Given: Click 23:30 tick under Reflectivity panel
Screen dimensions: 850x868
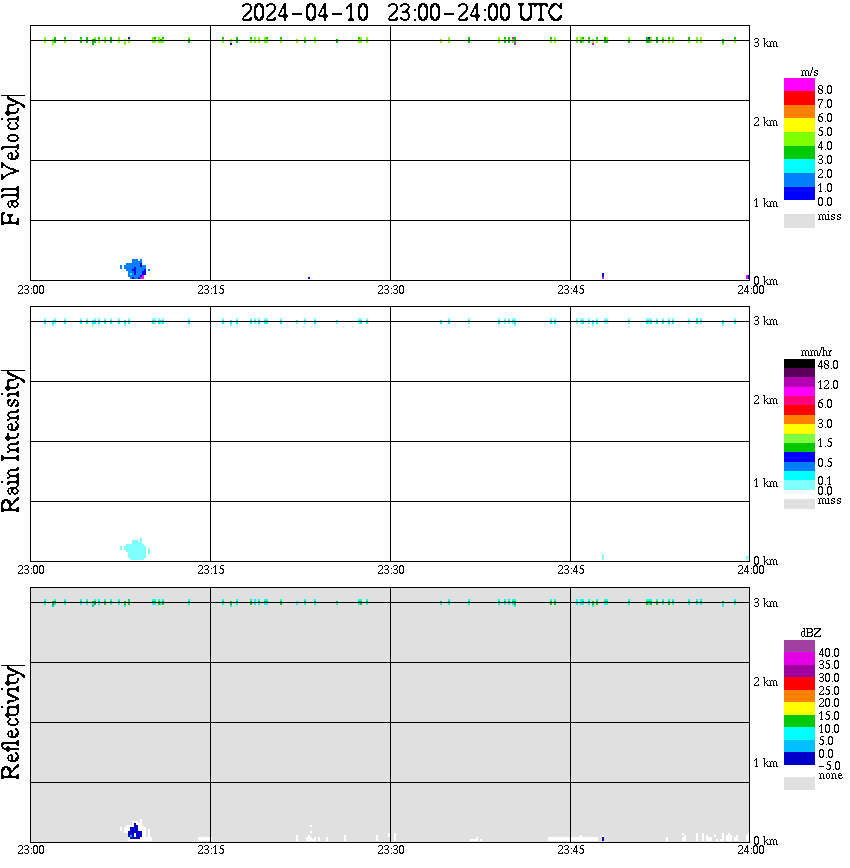Looking at the screenshot, I should click(391, 850).
